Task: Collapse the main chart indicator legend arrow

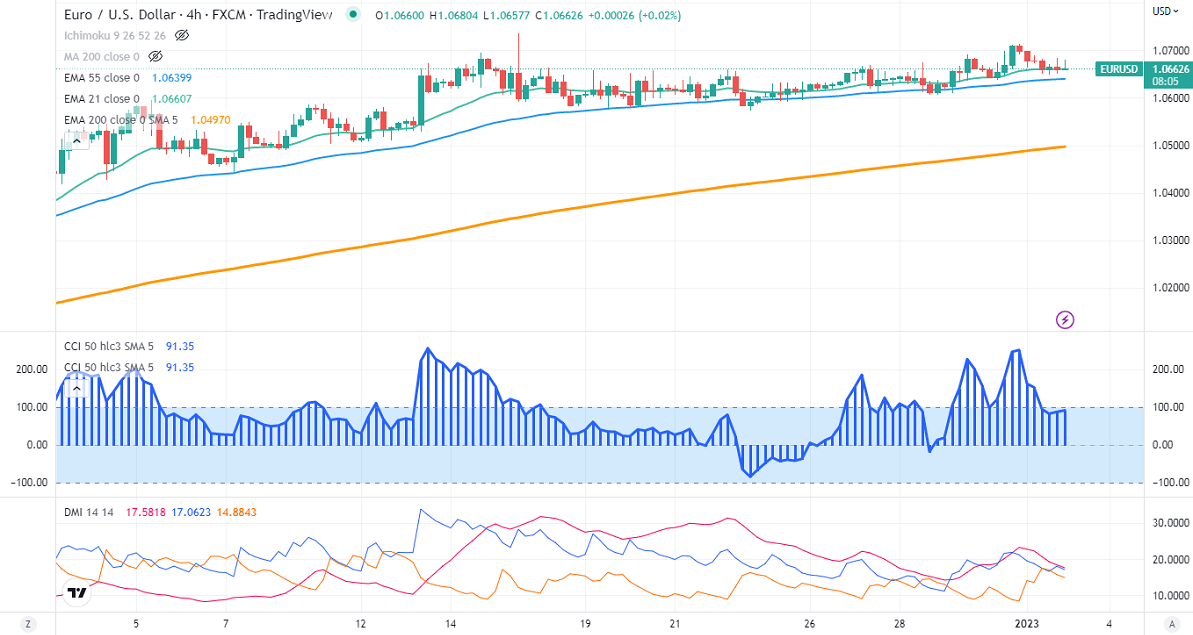Action: click(76, 141)
